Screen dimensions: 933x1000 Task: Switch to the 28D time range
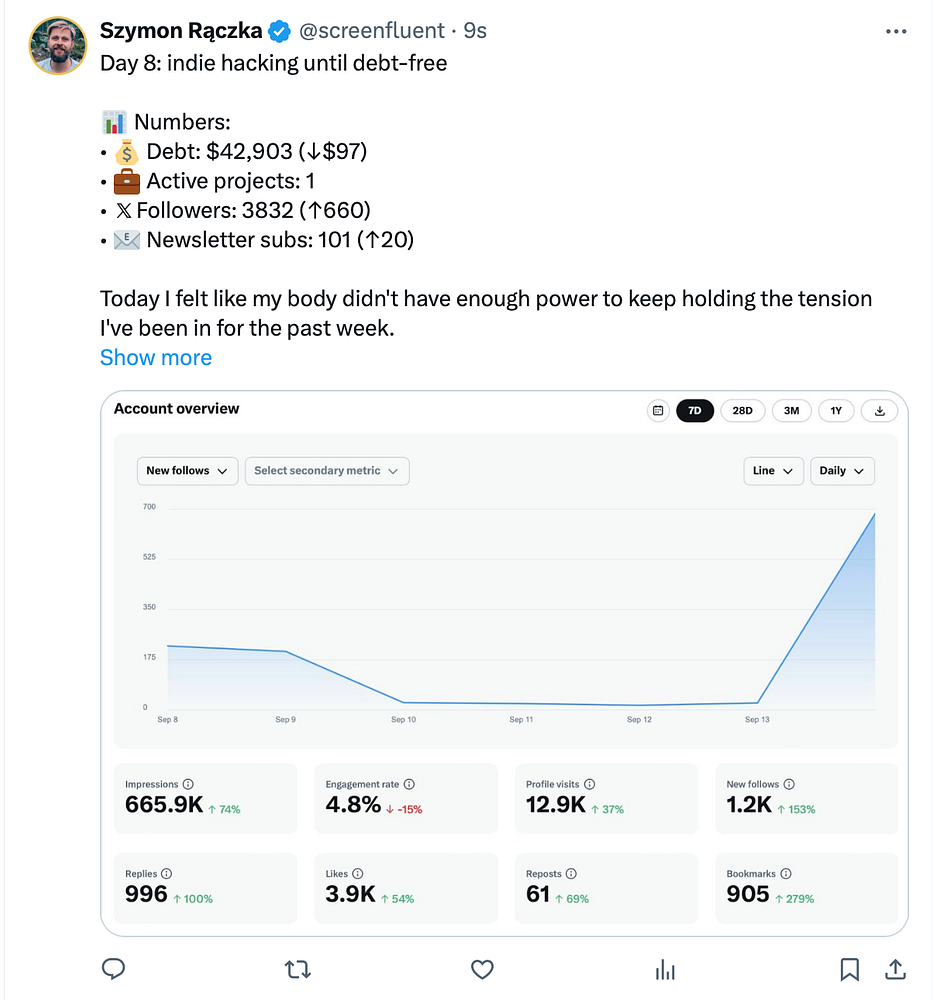point(743,410)
